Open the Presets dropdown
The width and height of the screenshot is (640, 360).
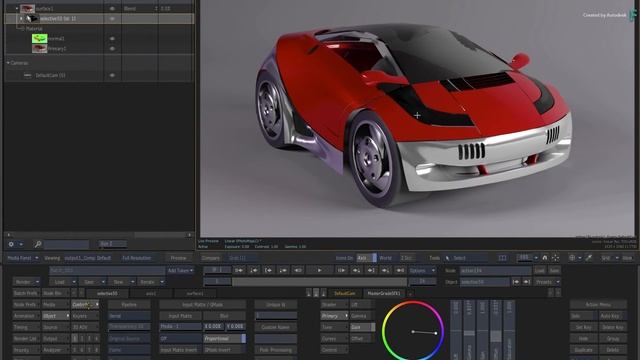click(x=547, y=282)
